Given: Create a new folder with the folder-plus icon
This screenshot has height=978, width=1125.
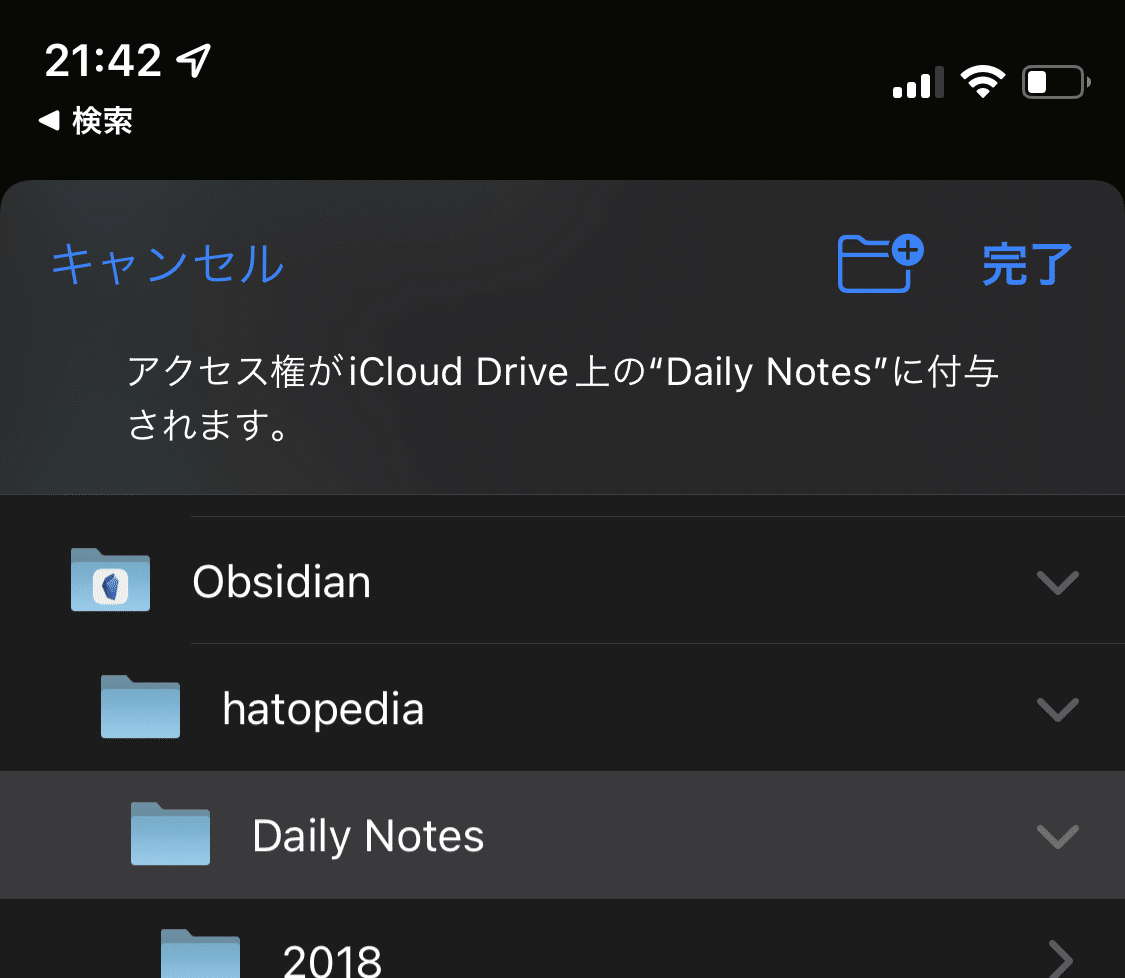Looking at the screenshot, I should (x=880, y=263).
